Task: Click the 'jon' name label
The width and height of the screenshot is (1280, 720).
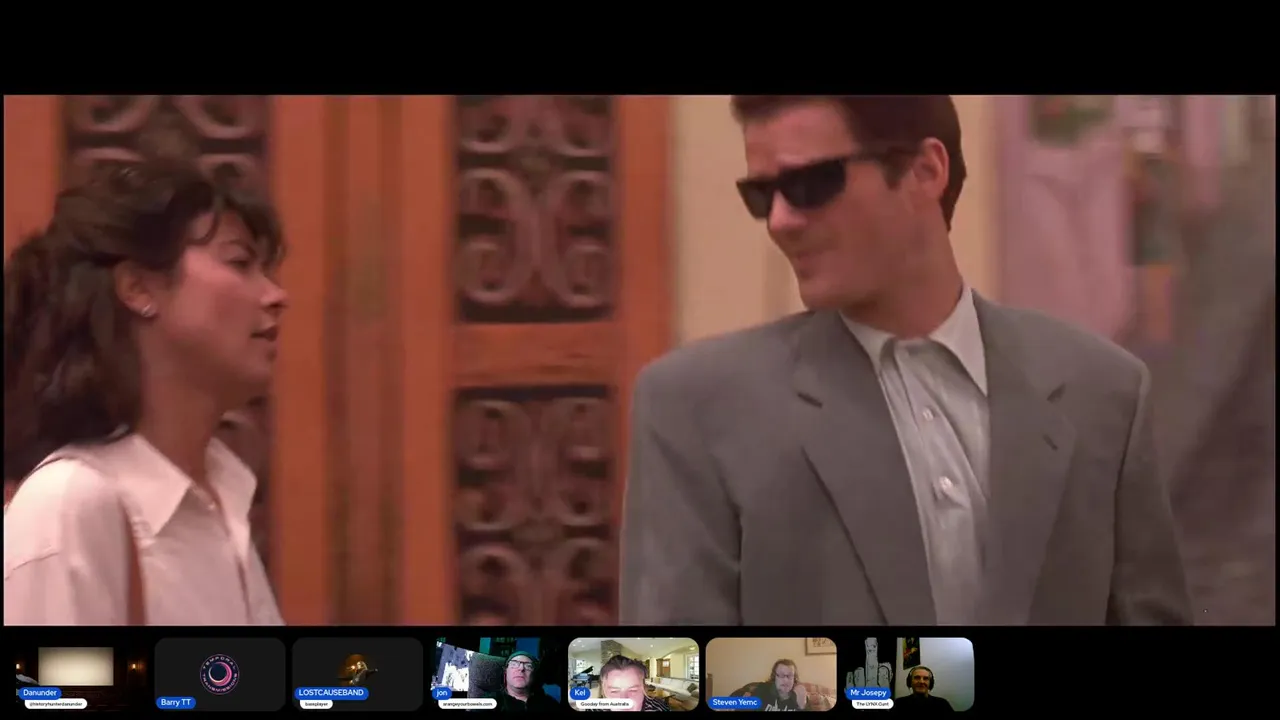Action: click(x=442, y=692)
